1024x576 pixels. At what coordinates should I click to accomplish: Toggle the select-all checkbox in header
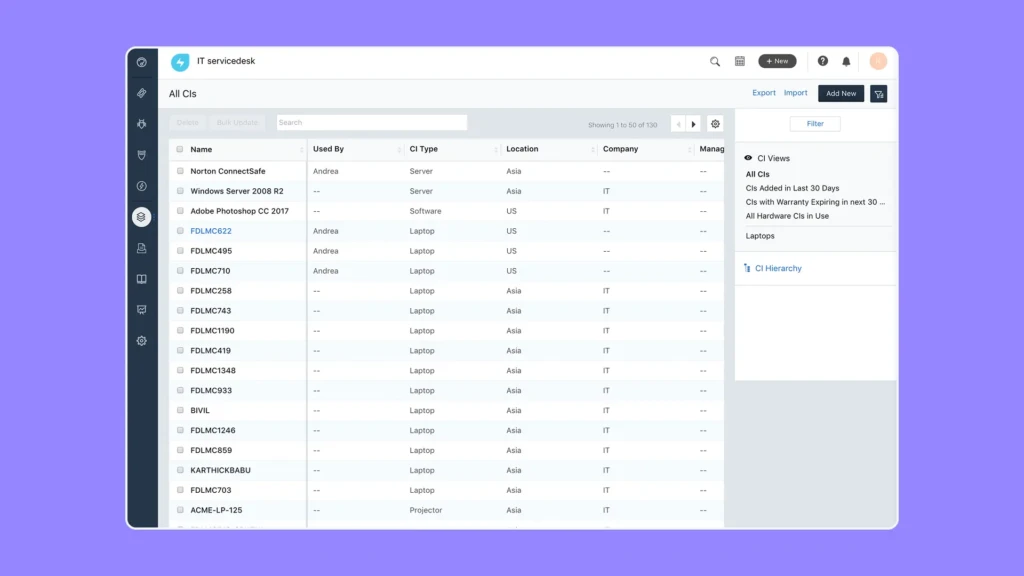[x=180, y=149]
